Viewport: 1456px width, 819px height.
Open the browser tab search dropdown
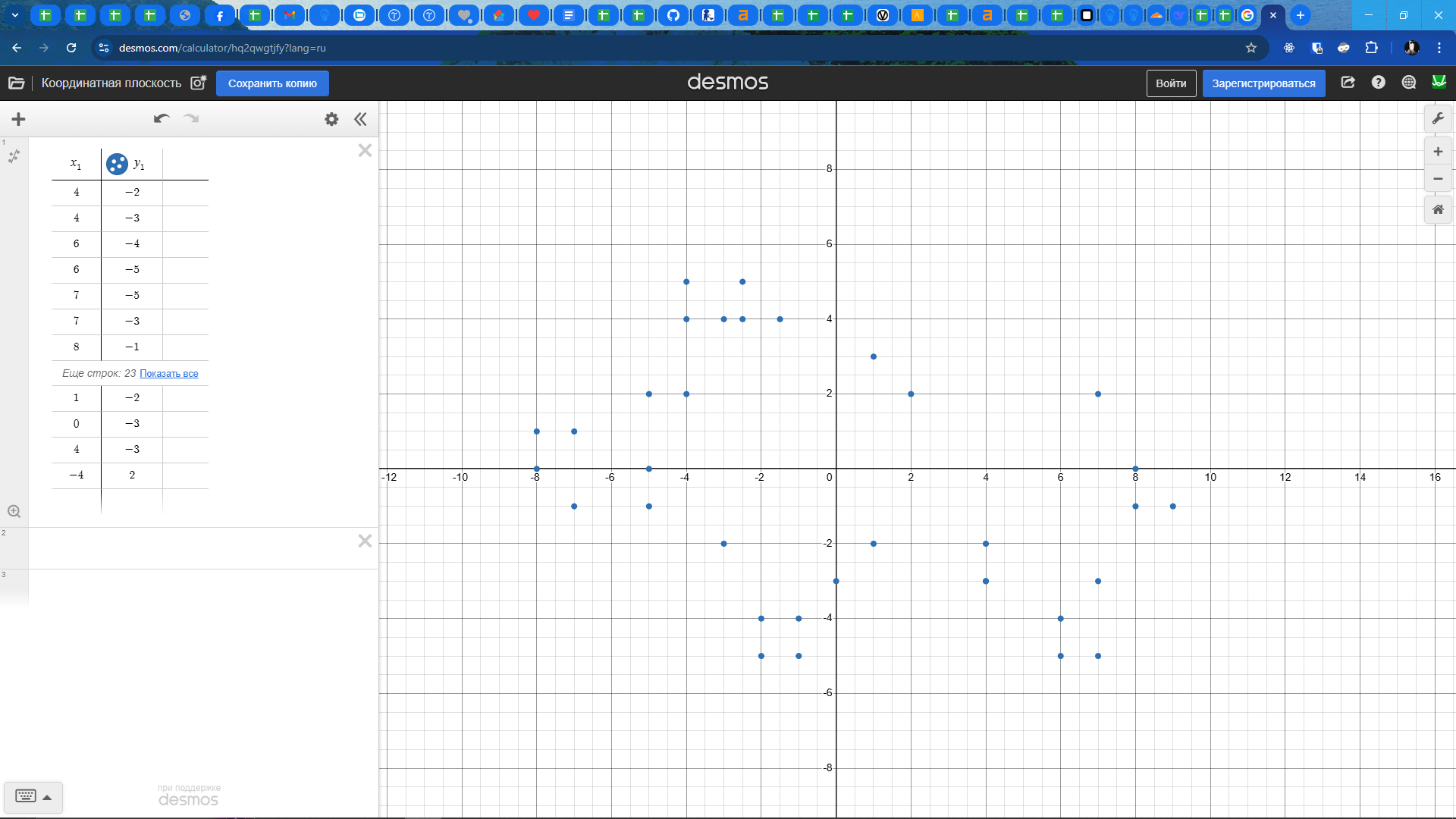point(14,14)
